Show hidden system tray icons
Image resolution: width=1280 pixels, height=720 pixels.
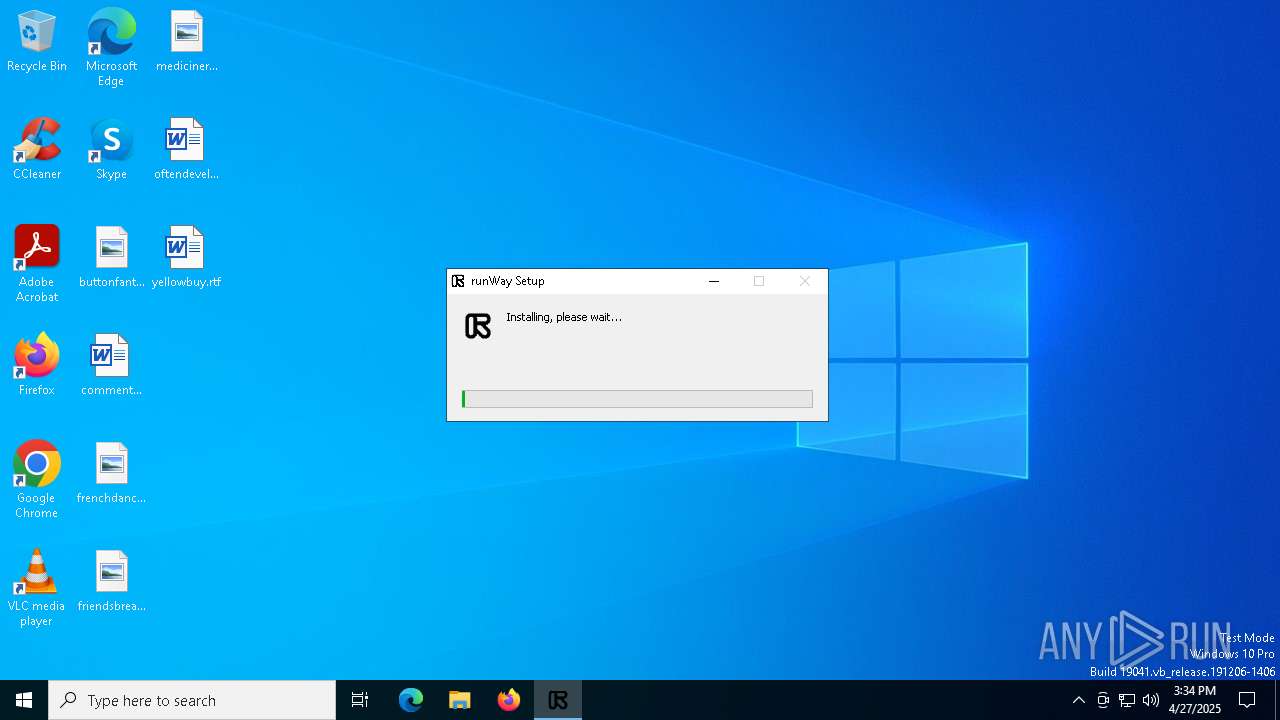pos(1079,700)
